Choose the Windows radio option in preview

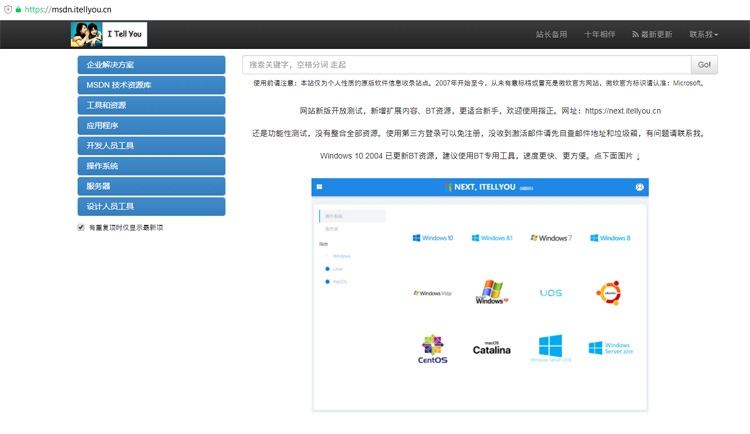(327, 256)
